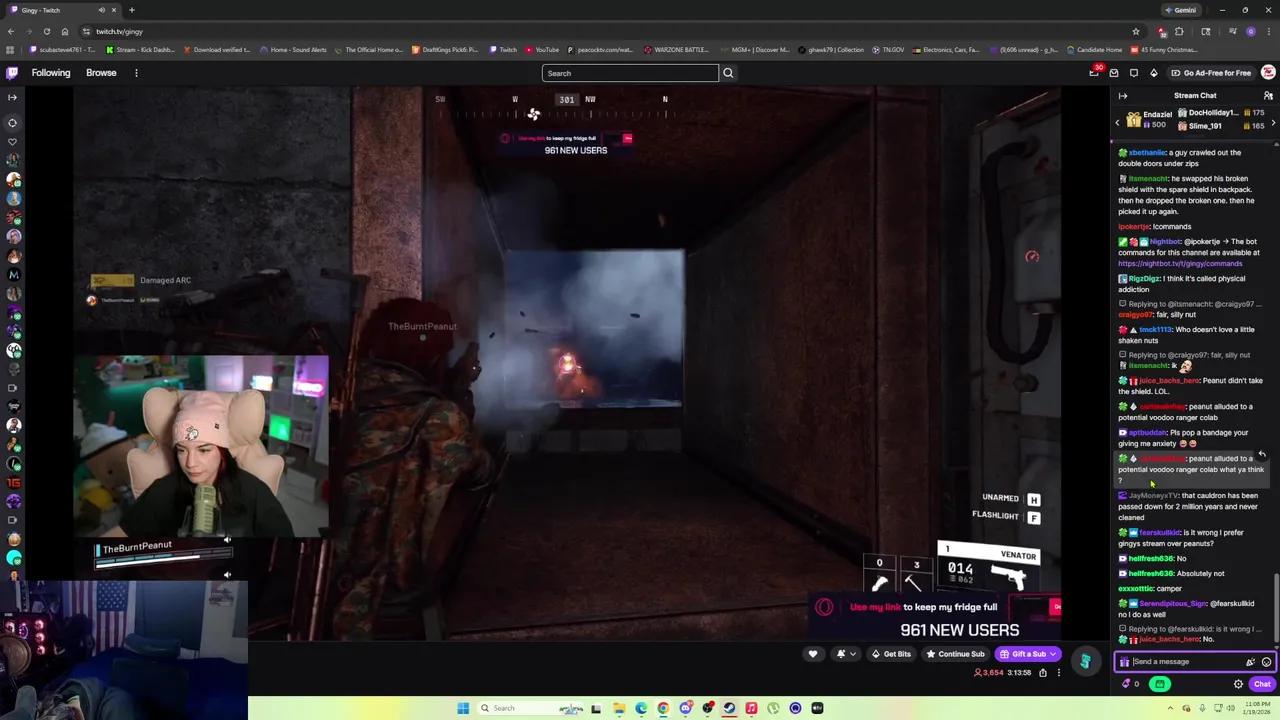Toggle the follow heart button
1280x720 pixels.
[x=813, y=654]
